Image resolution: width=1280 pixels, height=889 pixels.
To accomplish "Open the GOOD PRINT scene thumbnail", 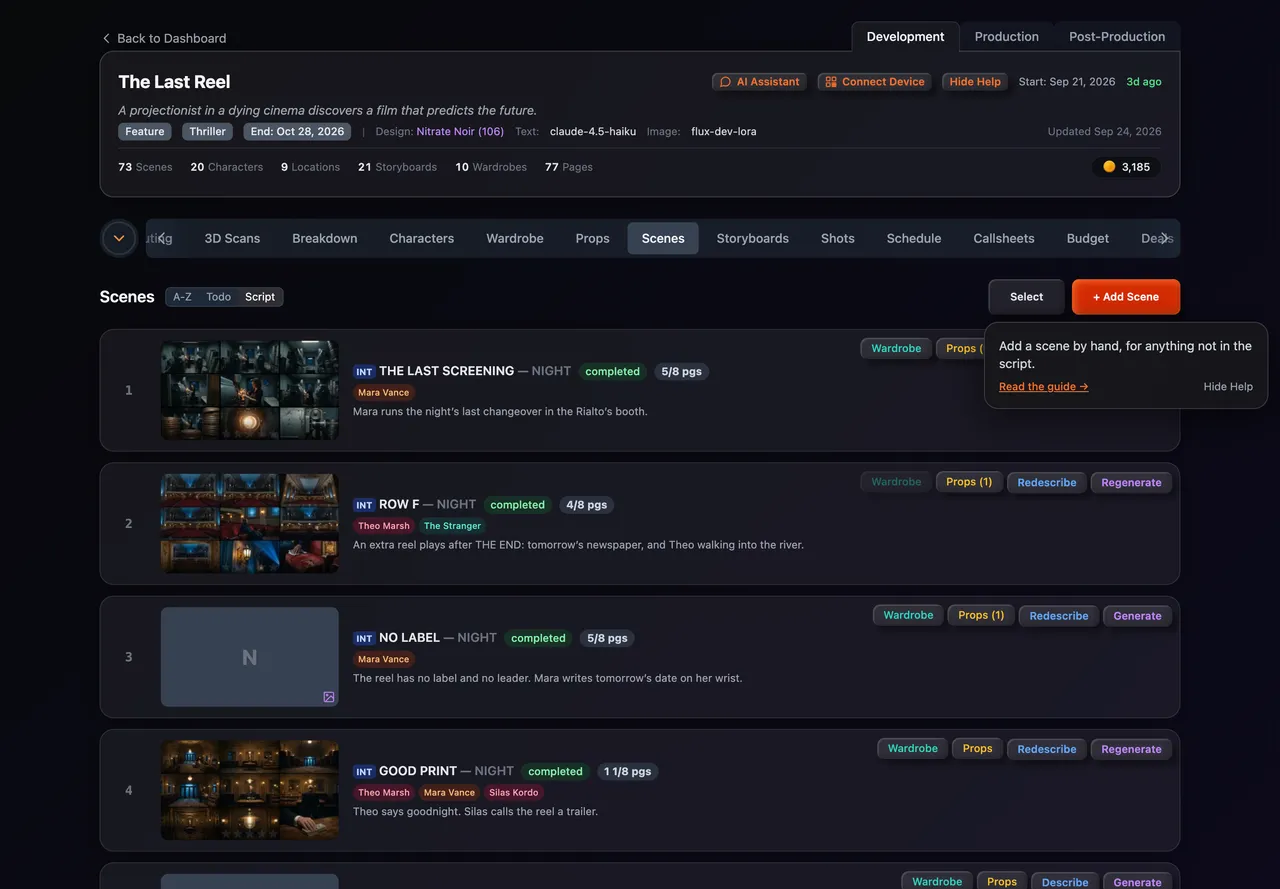I will (250, 790).
